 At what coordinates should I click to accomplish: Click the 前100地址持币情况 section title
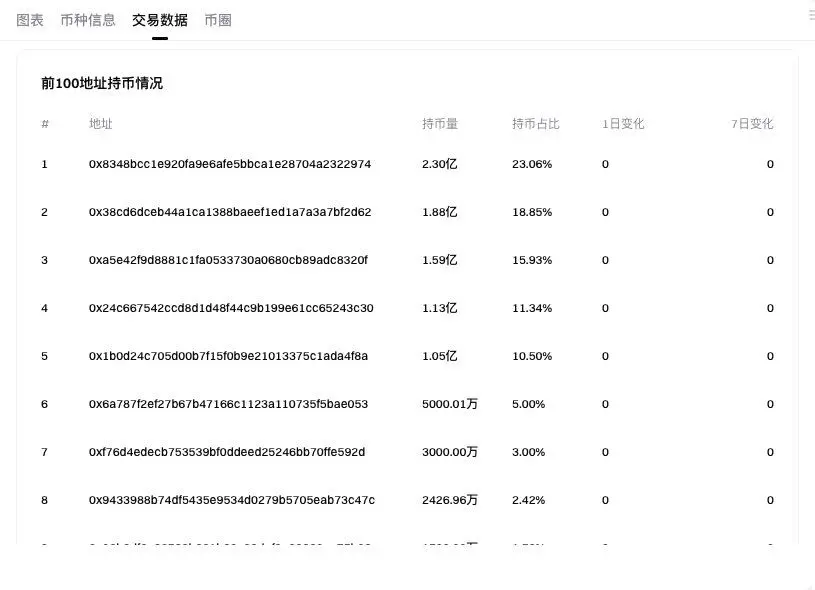(x=101, y=83)
